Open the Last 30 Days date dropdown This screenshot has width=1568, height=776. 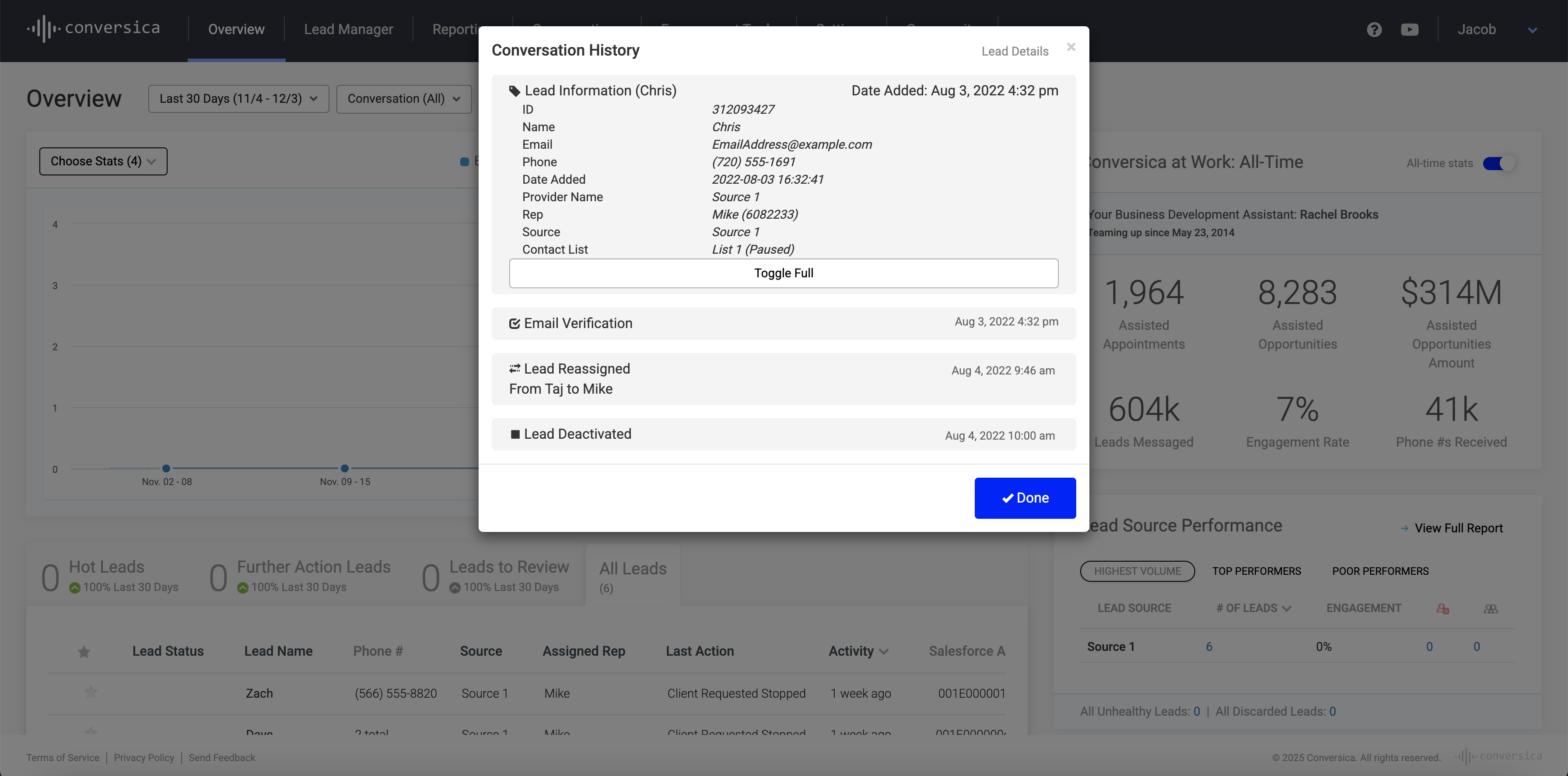point(238,98)
